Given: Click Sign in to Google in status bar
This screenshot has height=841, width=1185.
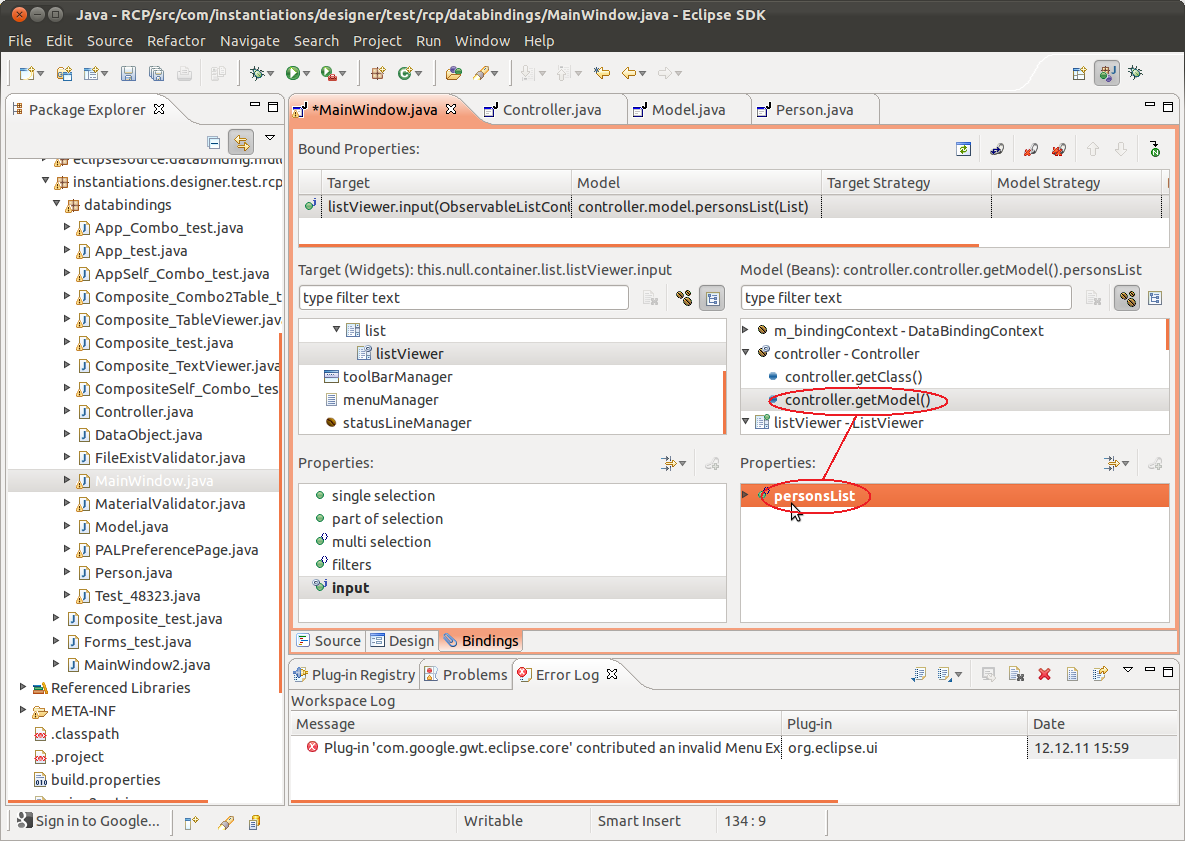Looking at the screenshot, I should pos(88,821).
